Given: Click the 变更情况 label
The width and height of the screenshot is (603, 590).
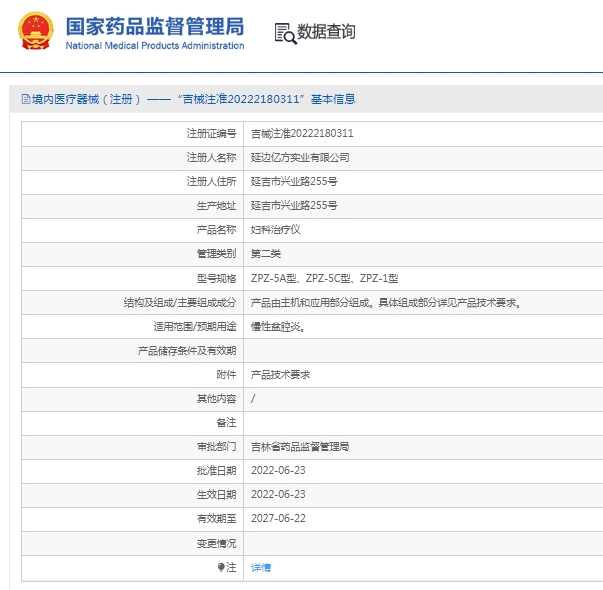Looking at the screenshot, I should coord(217,543).
